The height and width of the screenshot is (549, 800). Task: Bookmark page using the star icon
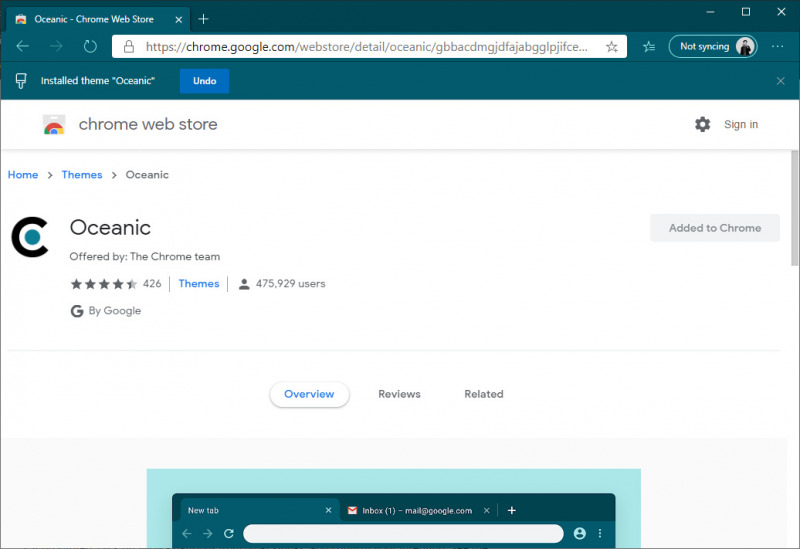pos(612,46)
